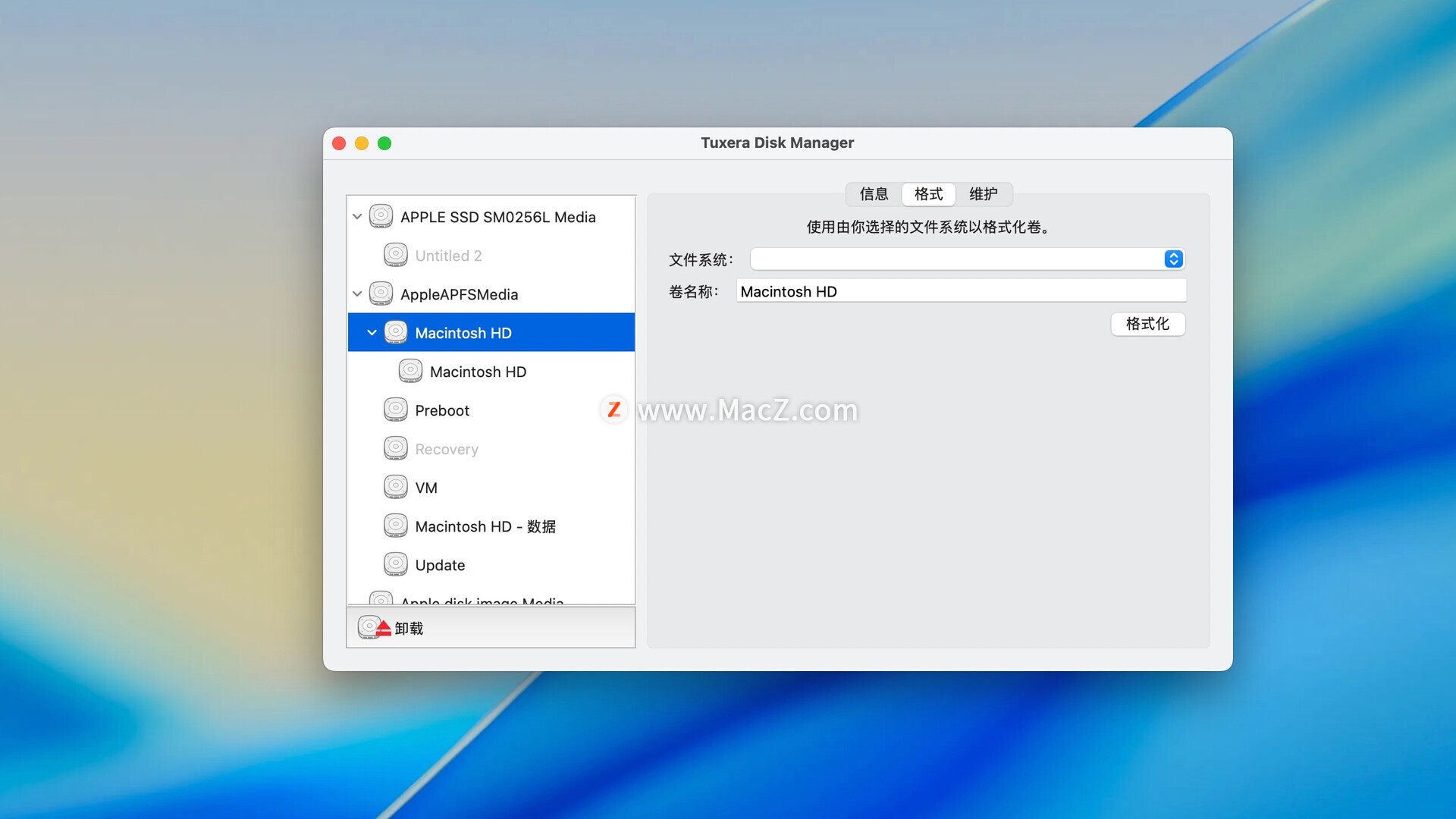The image size is (1456, 819).
Task: Select the Update volume row
Action: [x=491, y=565]
